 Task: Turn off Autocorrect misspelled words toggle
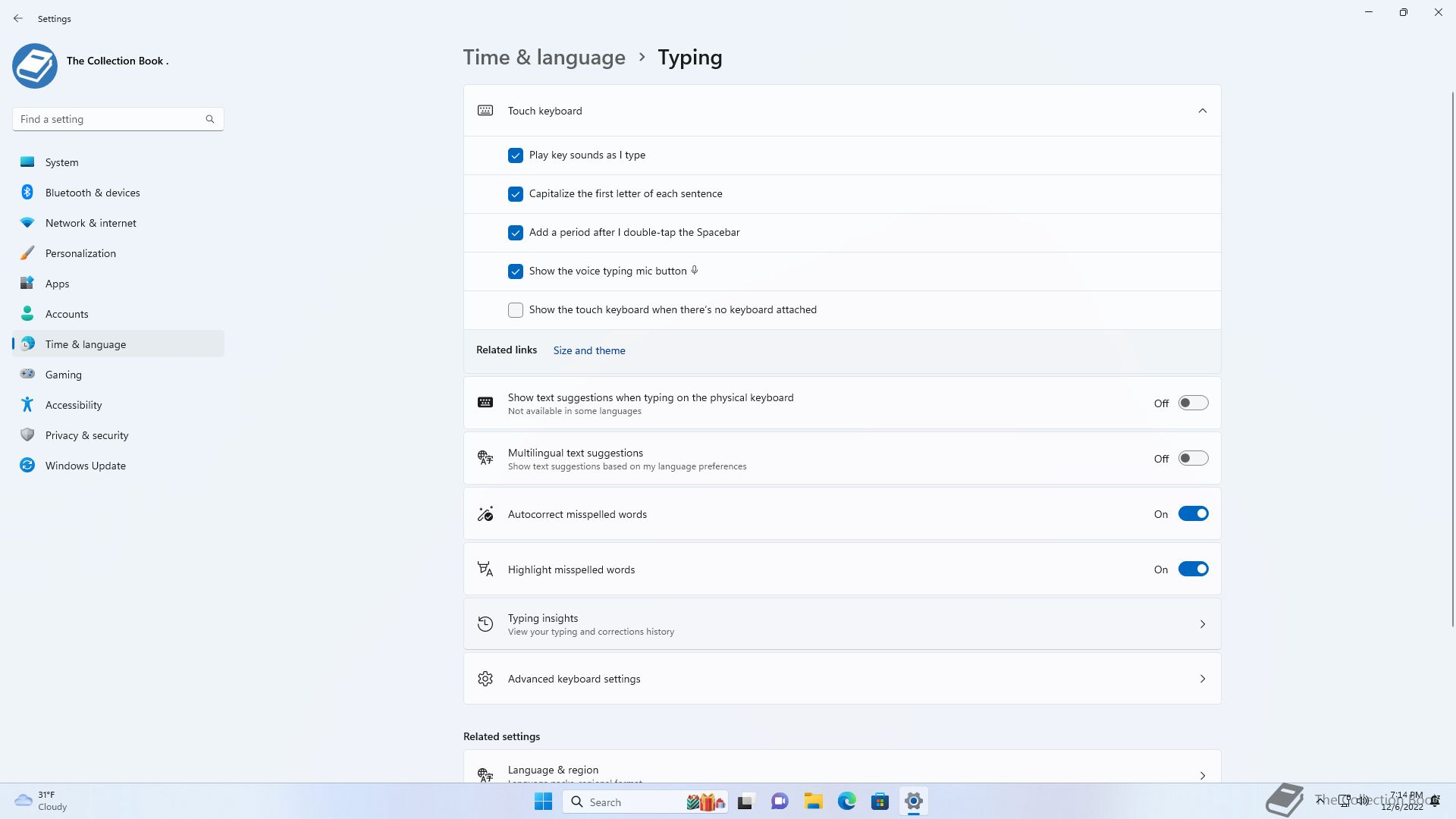click(1193, 514)
